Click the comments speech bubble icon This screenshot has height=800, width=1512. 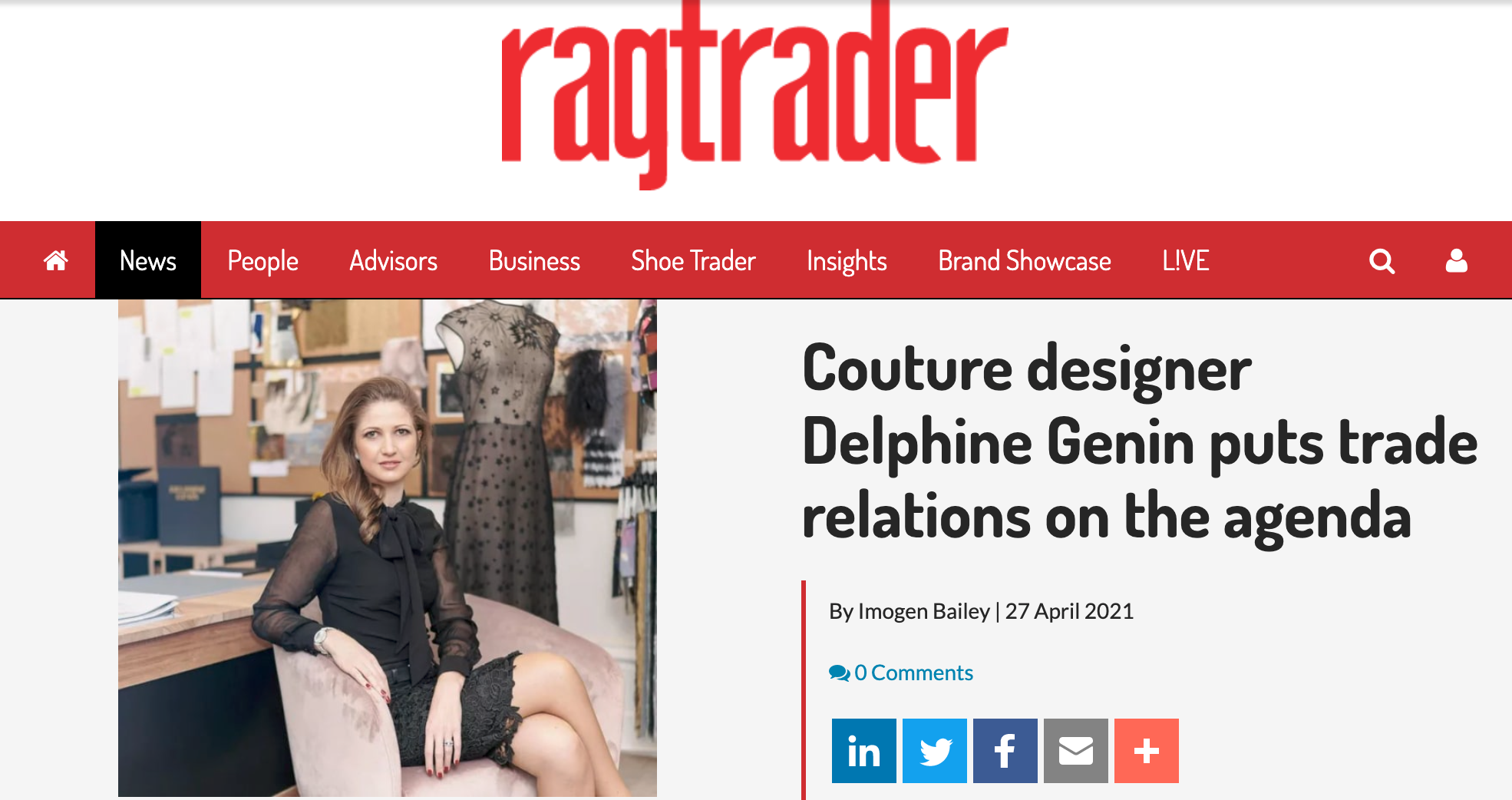pos(839,673)
